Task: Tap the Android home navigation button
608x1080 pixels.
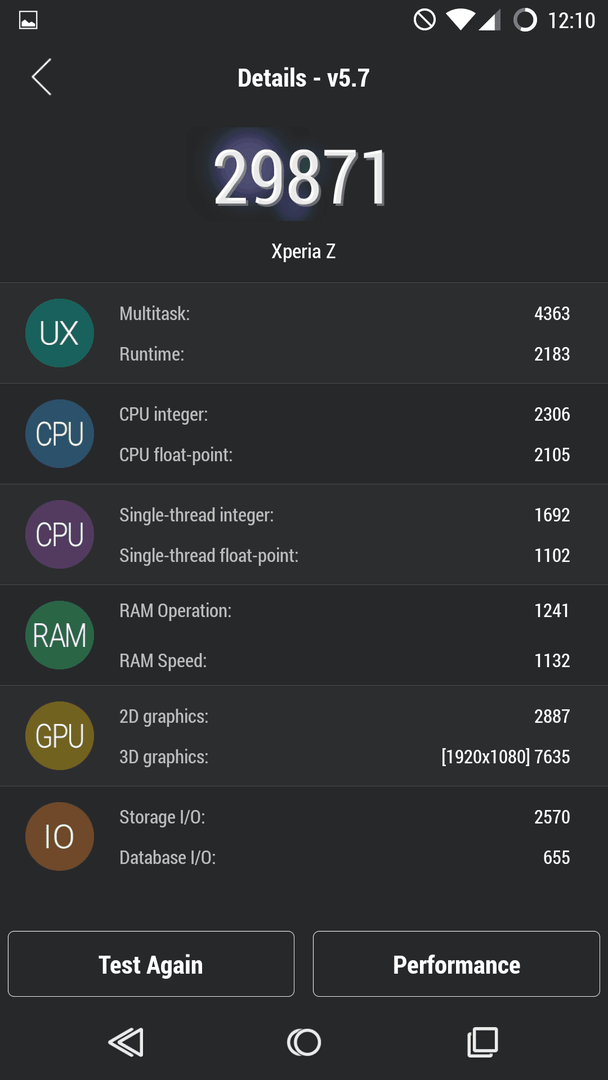Action: tap(304, 1042)
